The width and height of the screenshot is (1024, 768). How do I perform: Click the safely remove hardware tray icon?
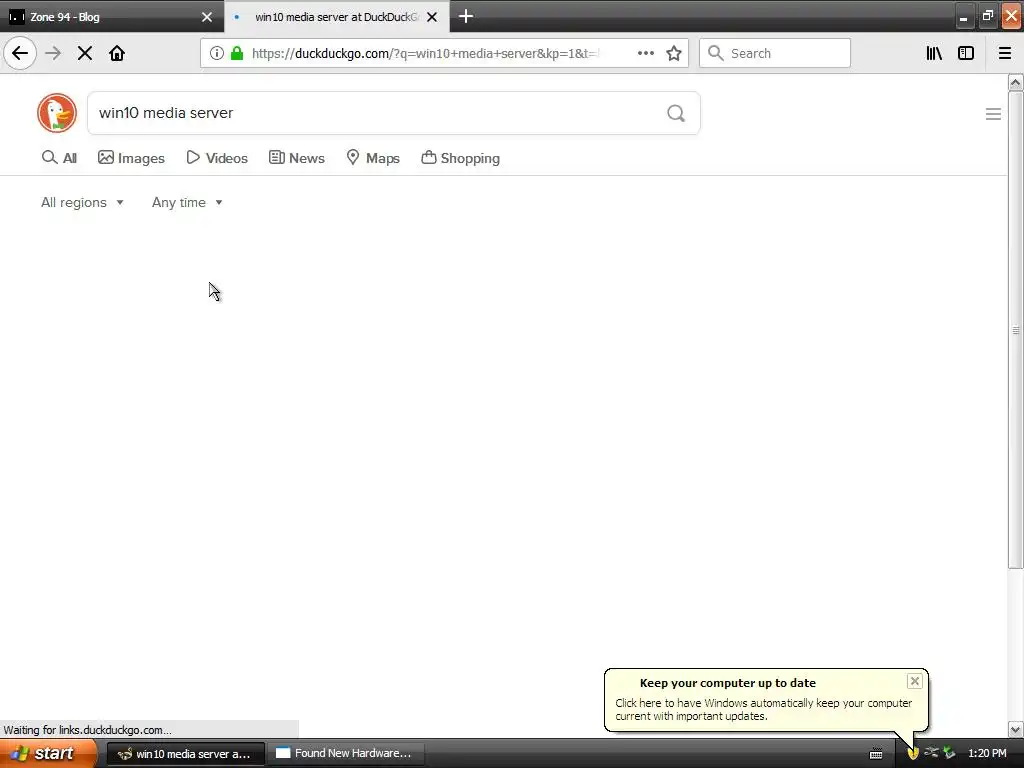click(950, 753)
